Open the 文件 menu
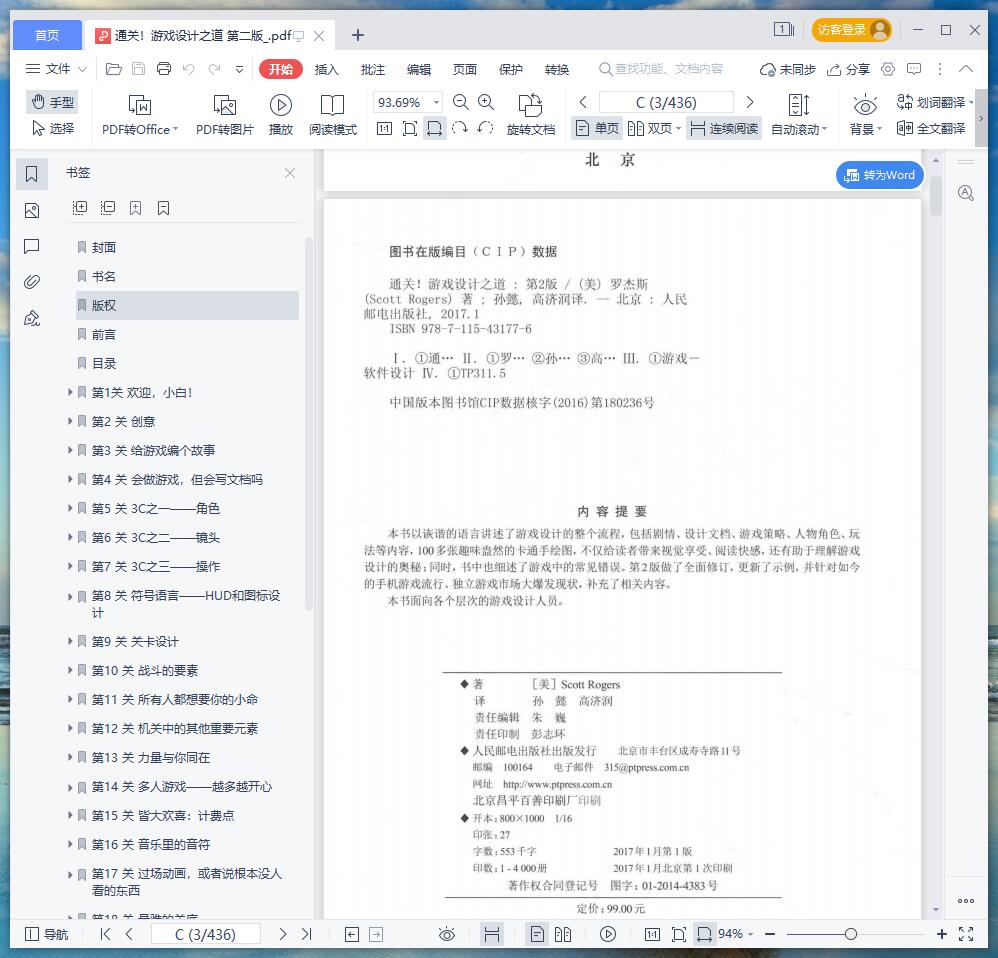Viewport: 998px width, 958px height. 55,69
